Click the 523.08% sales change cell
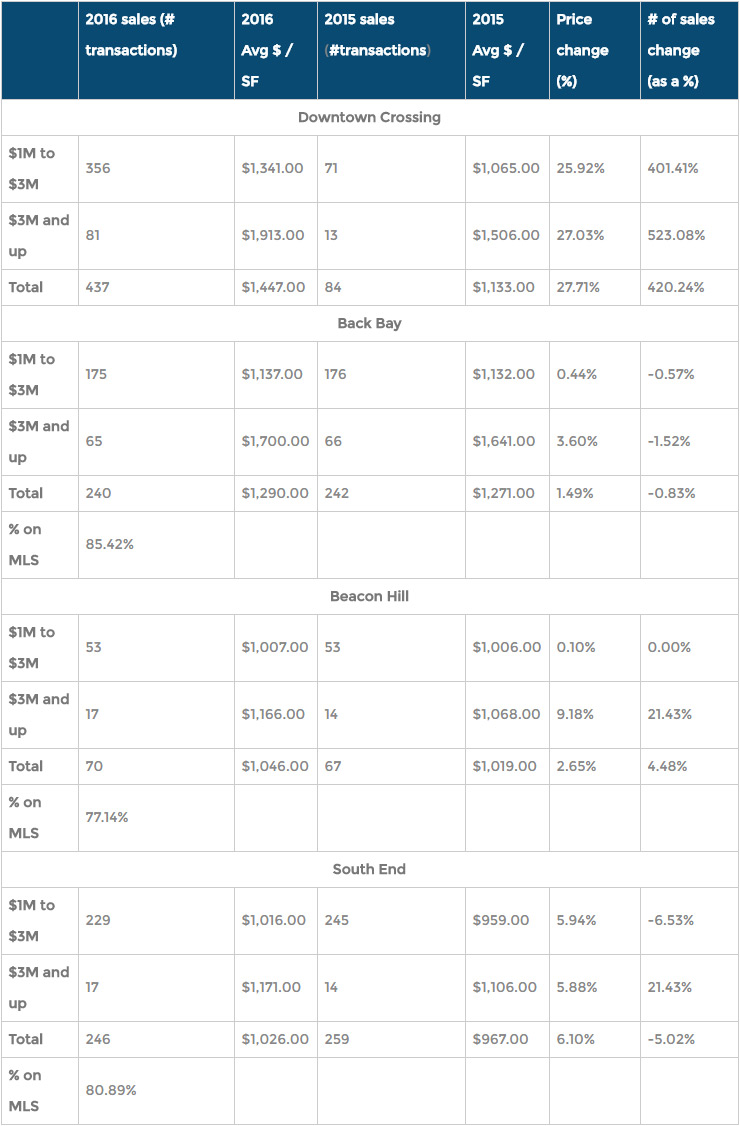The image size is (740, 1126). point(675,235)
